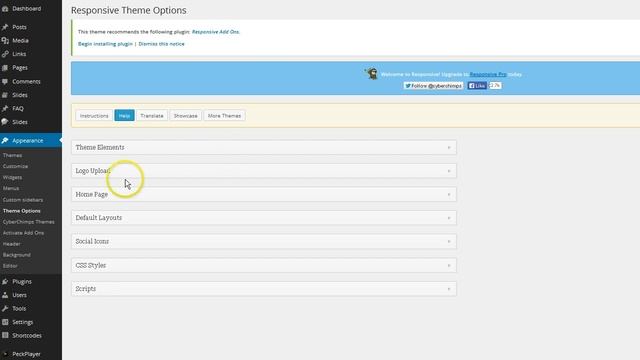Open the Showcase tab
The height and width of the screenshot is (360, 640).
click(185, 116)
